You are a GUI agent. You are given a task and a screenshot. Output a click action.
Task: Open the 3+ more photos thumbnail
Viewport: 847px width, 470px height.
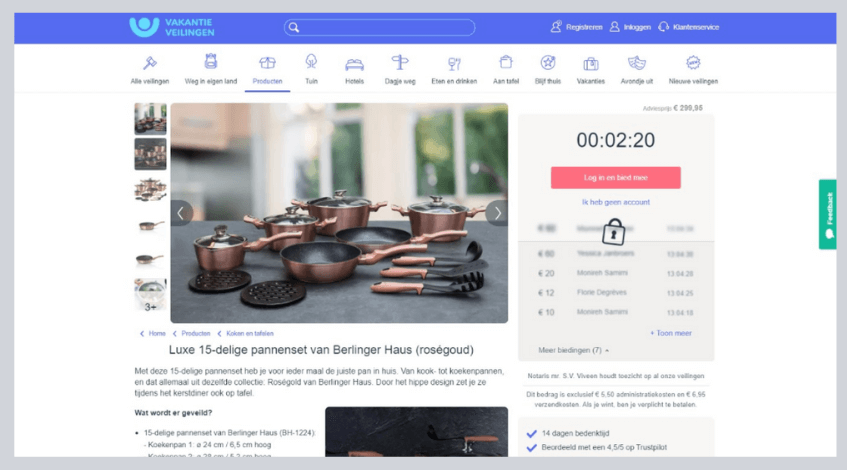pyautogui.click(x=150, y=295)
